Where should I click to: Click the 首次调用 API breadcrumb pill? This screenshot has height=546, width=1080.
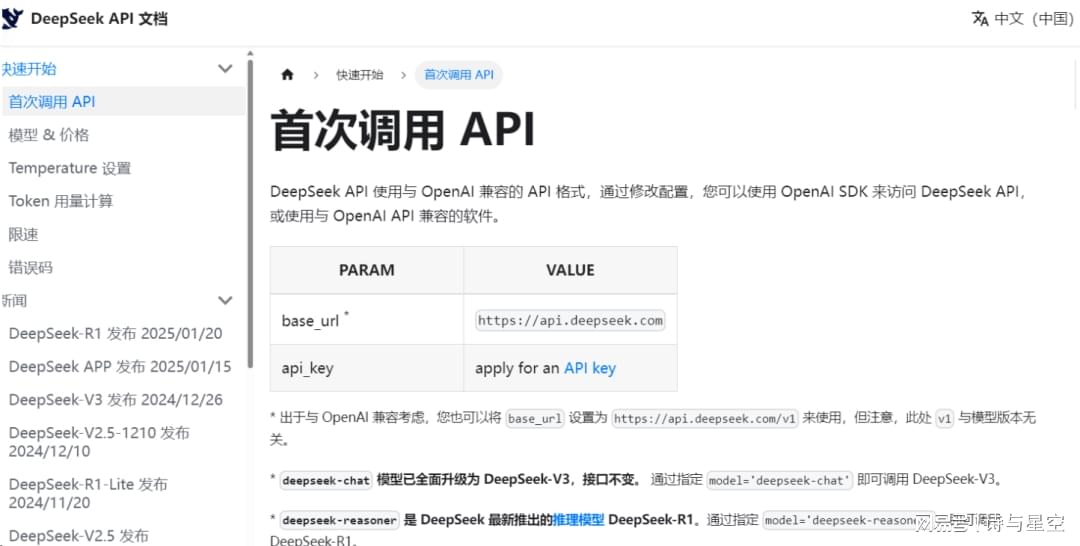coord(459,75)
